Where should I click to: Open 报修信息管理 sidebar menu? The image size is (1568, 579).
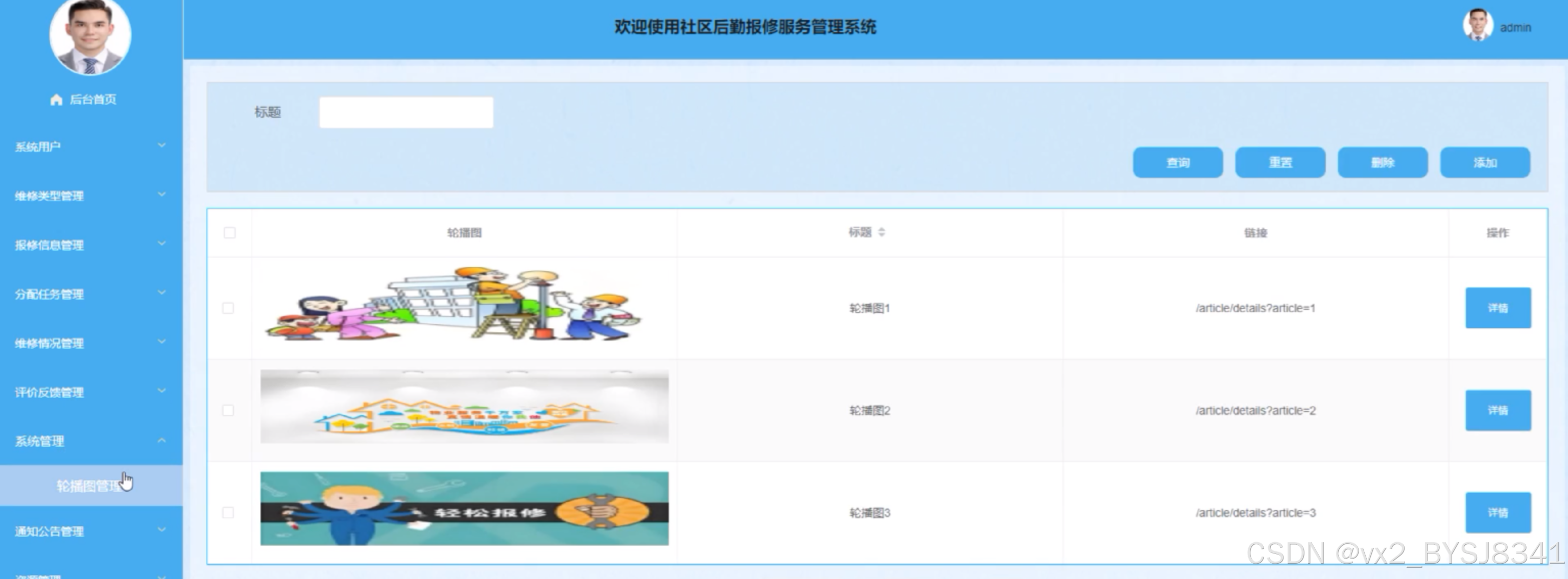click(x=50, y=245)
